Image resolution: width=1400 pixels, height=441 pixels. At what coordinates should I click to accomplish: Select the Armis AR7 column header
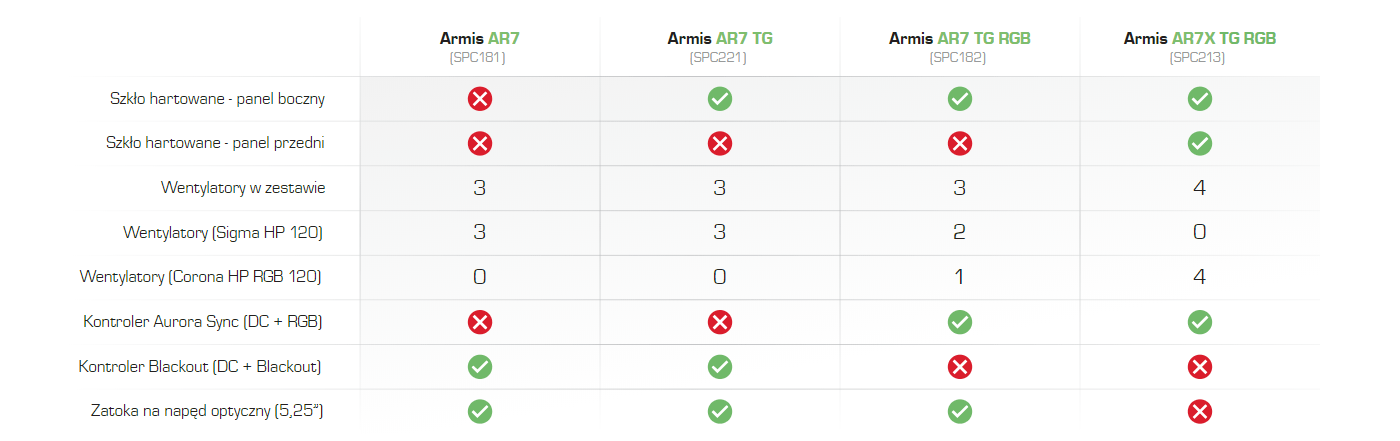tap(480, 39)
